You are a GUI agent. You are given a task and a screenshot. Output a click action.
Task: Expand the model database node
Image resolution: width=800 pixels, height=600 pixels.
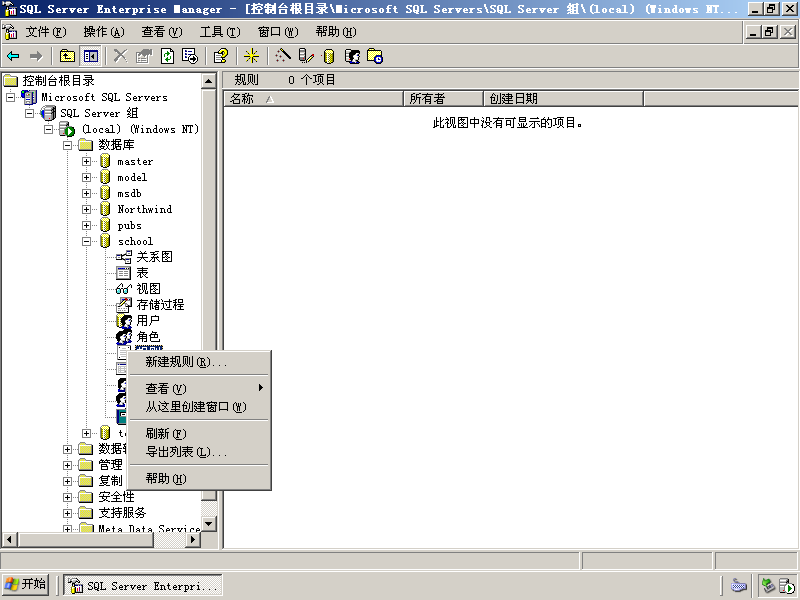click(x=86, y=178)
